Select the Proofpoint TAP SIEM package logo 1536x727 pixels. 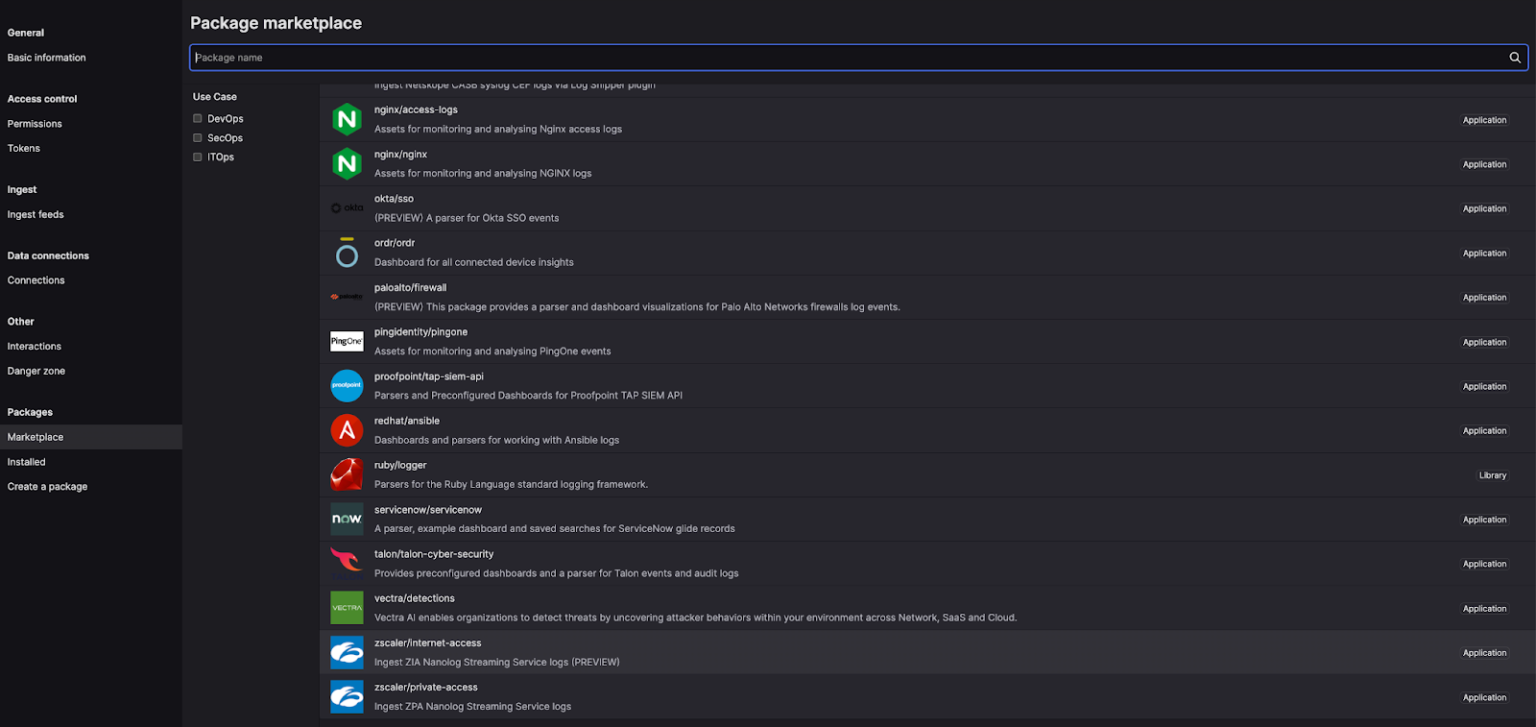point(346,386)
